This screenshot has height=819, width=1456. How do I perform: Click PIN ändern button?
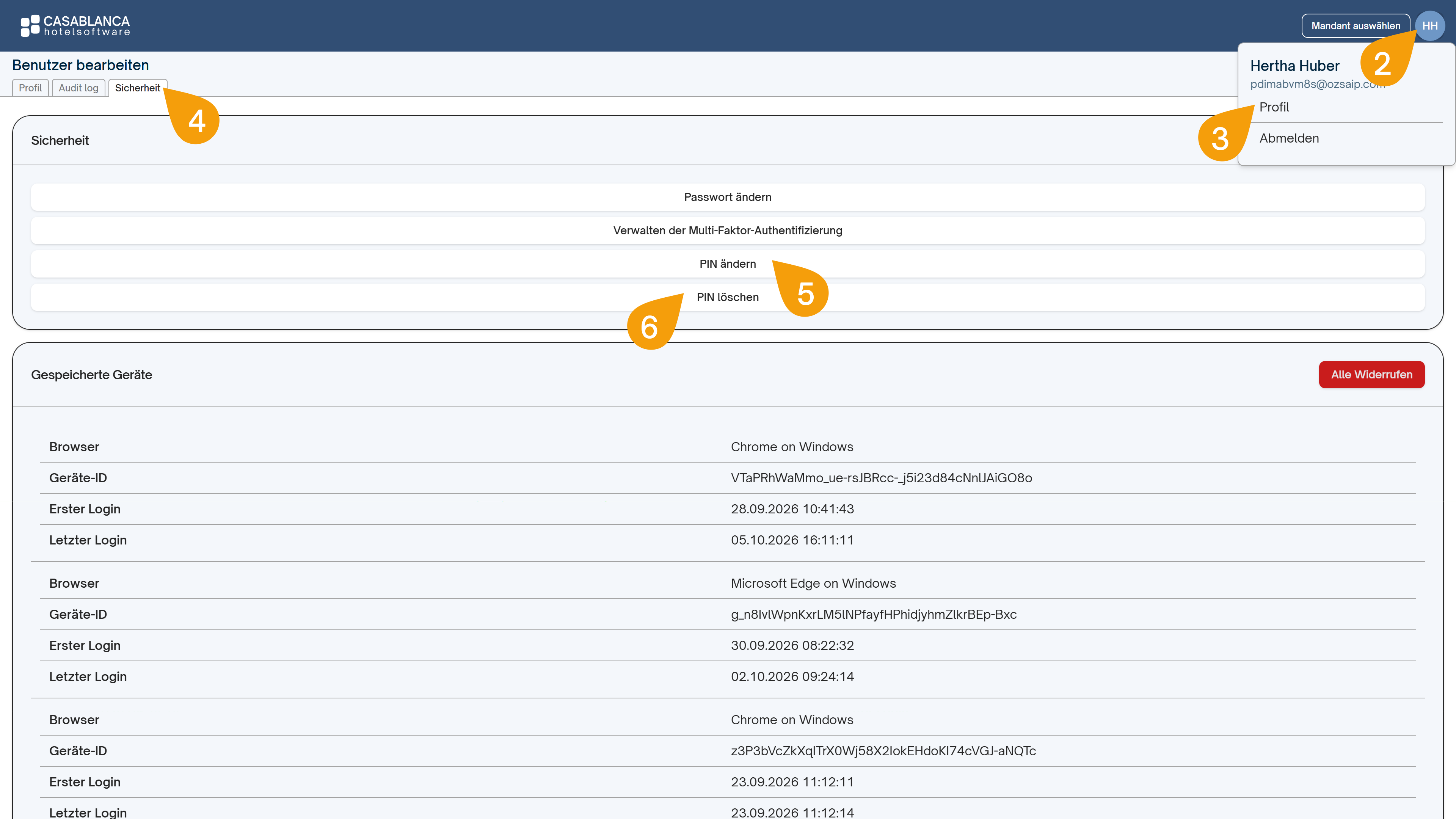pos(728,264)
